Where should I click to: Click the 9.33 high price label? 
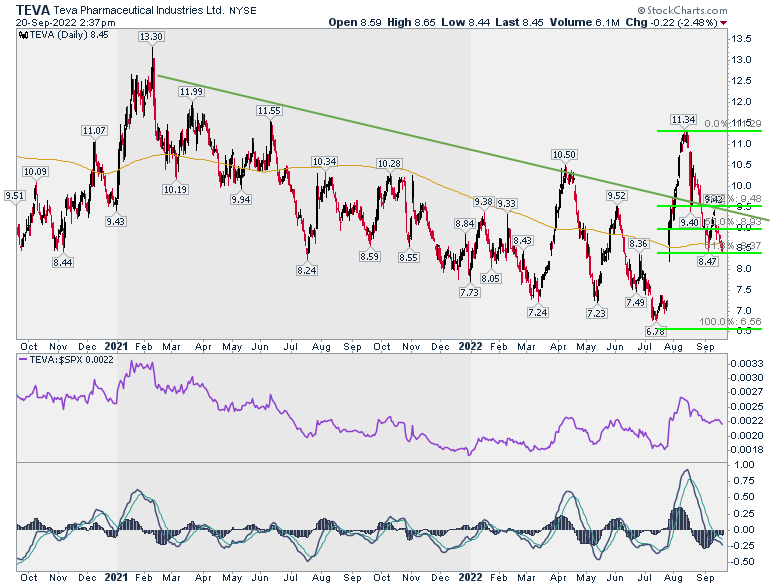click(507, 203)
